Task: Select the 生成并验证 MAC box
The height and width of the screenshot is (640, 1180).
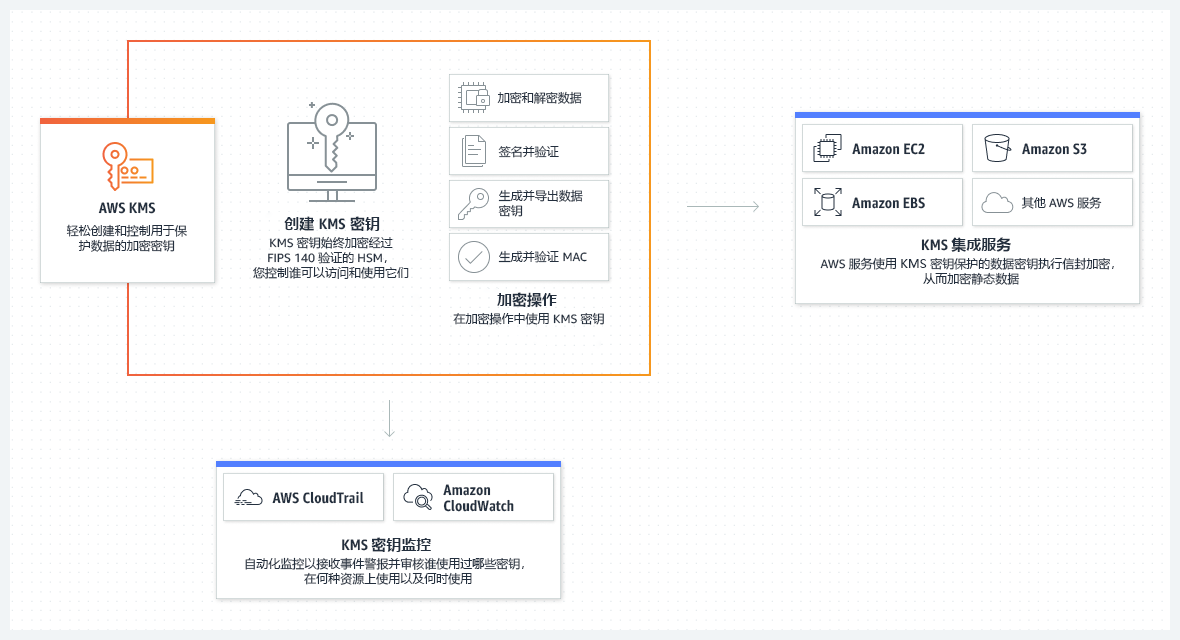Action: (529, 257)
